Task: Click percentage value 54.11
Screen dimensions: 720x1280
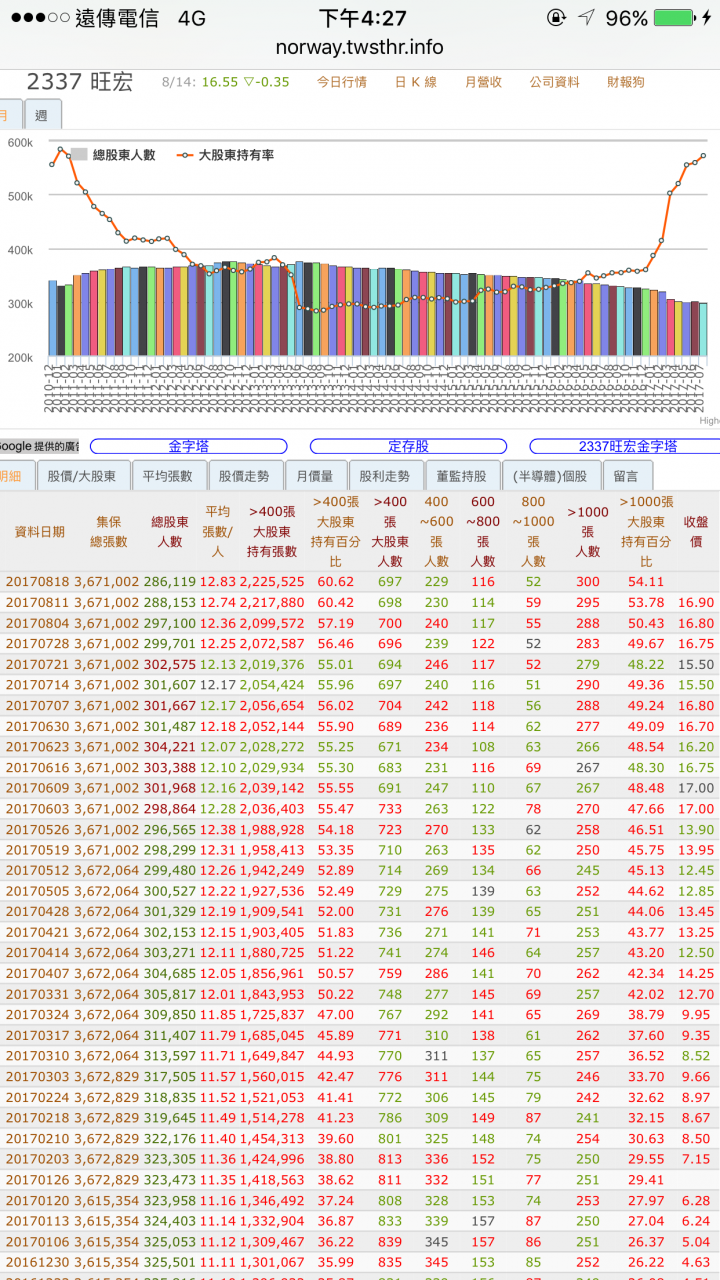Action: 646,581
